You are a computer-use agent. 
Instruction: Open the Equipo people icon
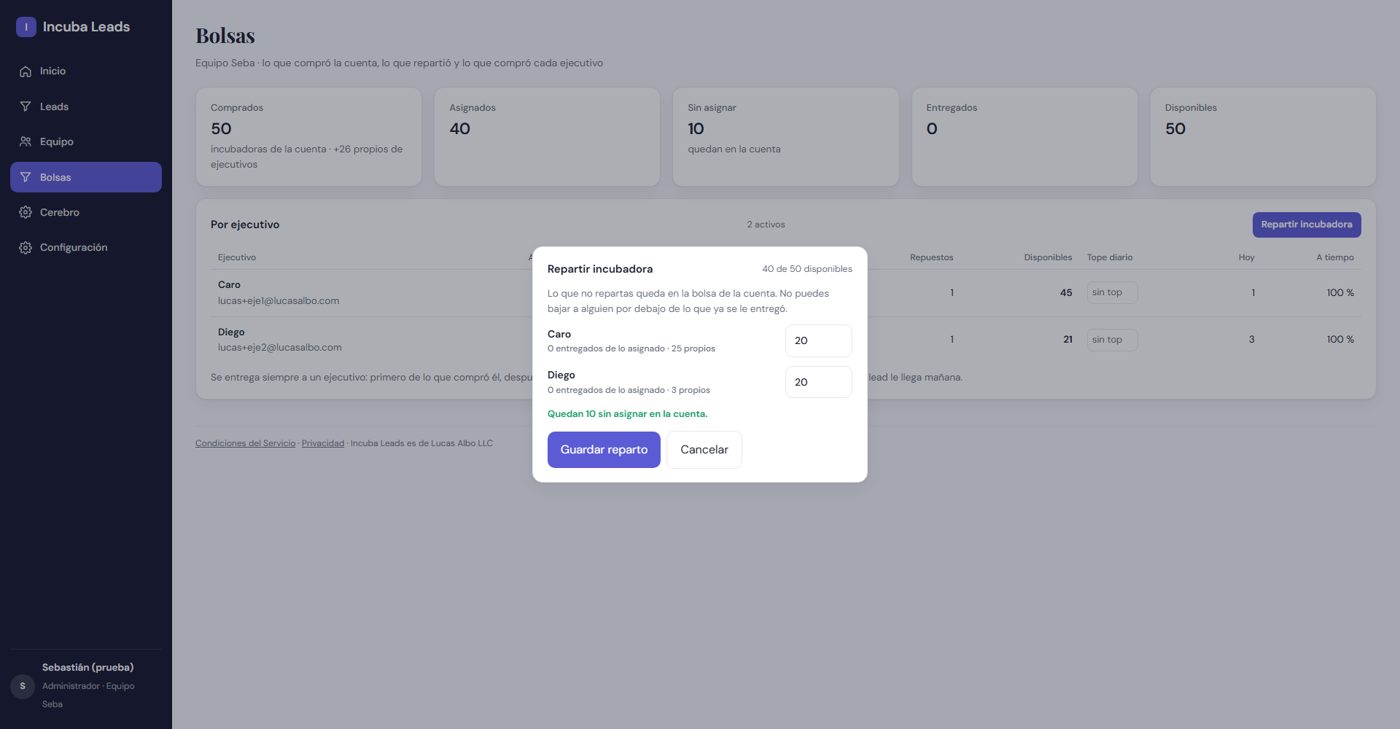pyautogui.click(x=25, y=142)
